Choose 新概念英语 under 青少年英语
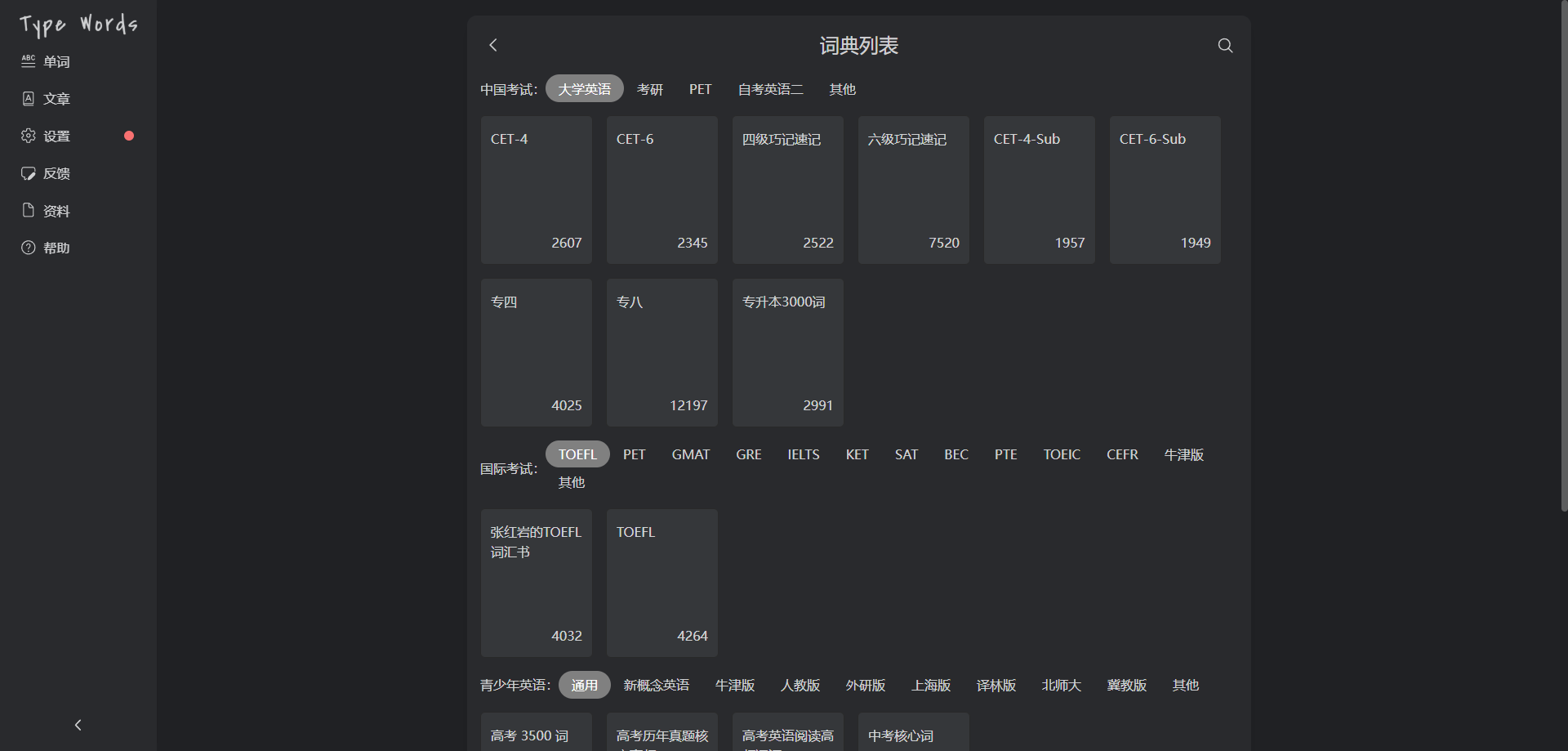The width and height of the screenshot is (1568, 751). (x=656, y=685)
